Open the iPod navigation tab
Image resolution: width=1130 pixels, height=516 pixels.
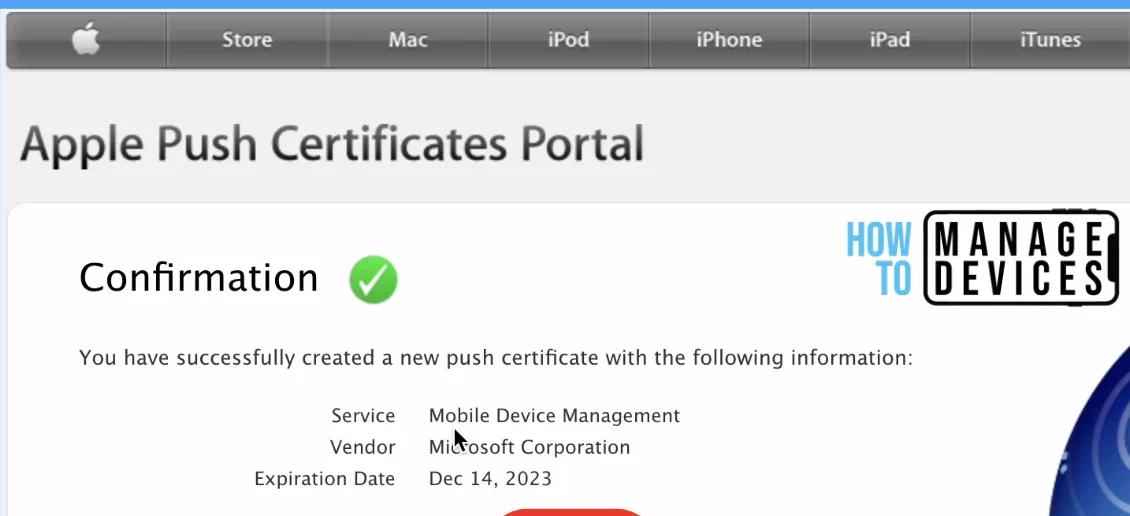pos(569,40)
